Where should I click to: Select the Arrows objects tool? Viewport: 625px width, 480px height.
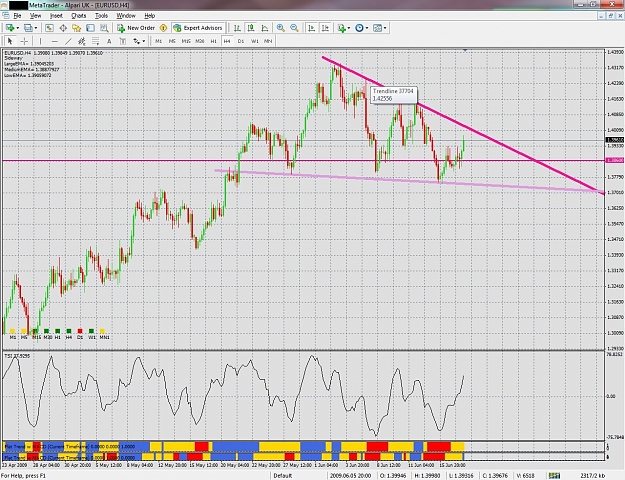(x=137, y=41)
